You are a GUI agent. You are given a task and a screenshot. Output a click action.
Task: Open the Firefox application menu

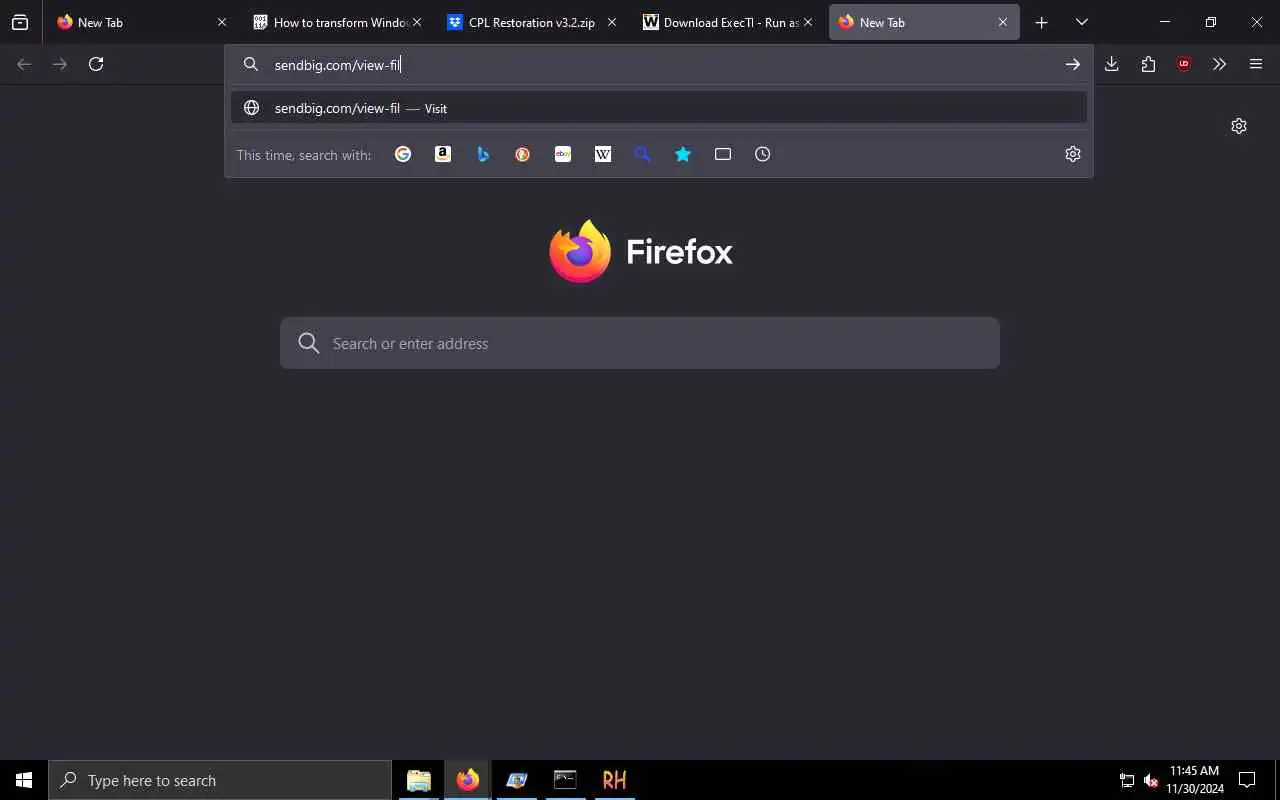pos(1256,64)
